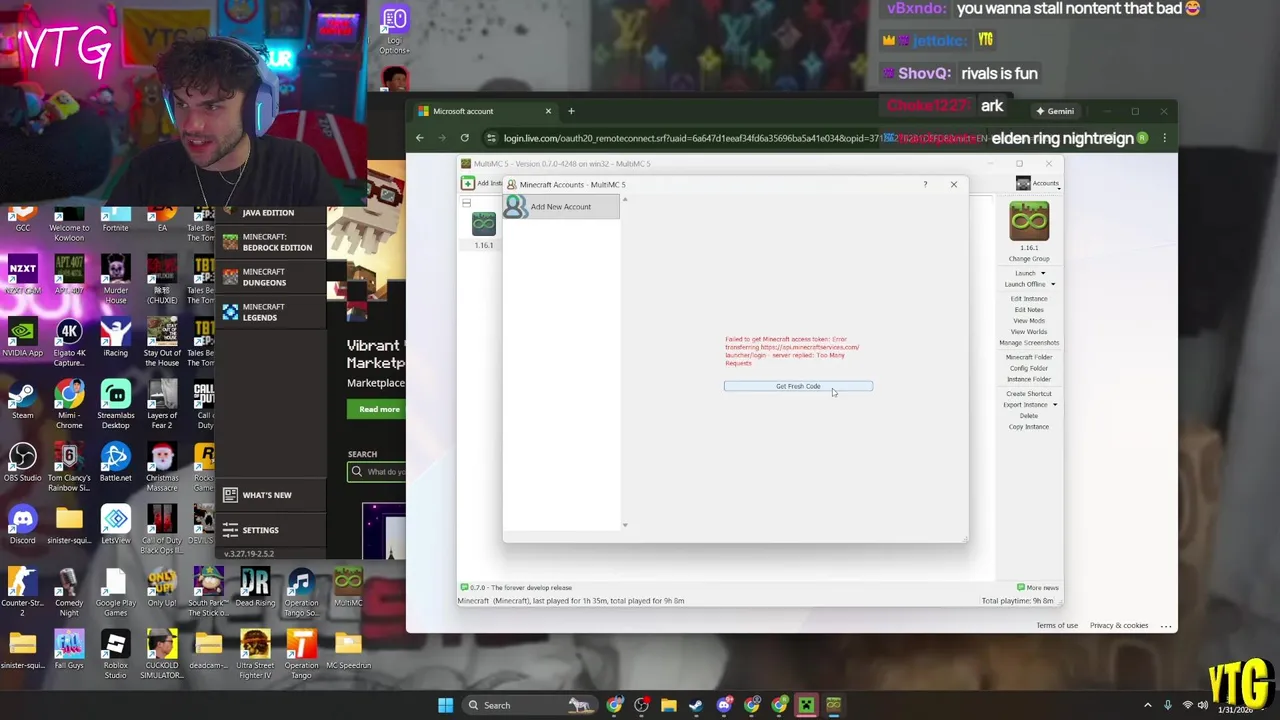
Task: Click the 0.7.0 forever develop release news
Action: [516, 588]
